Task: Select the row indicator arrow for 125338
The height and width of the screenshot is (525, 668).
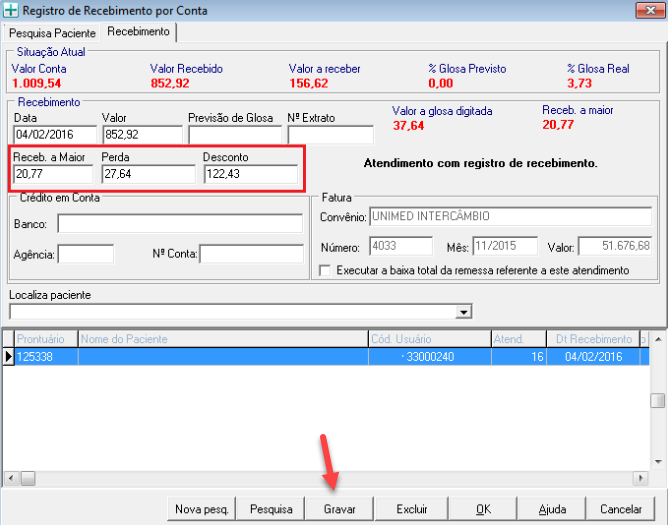Action: click(x=9, y=357)
